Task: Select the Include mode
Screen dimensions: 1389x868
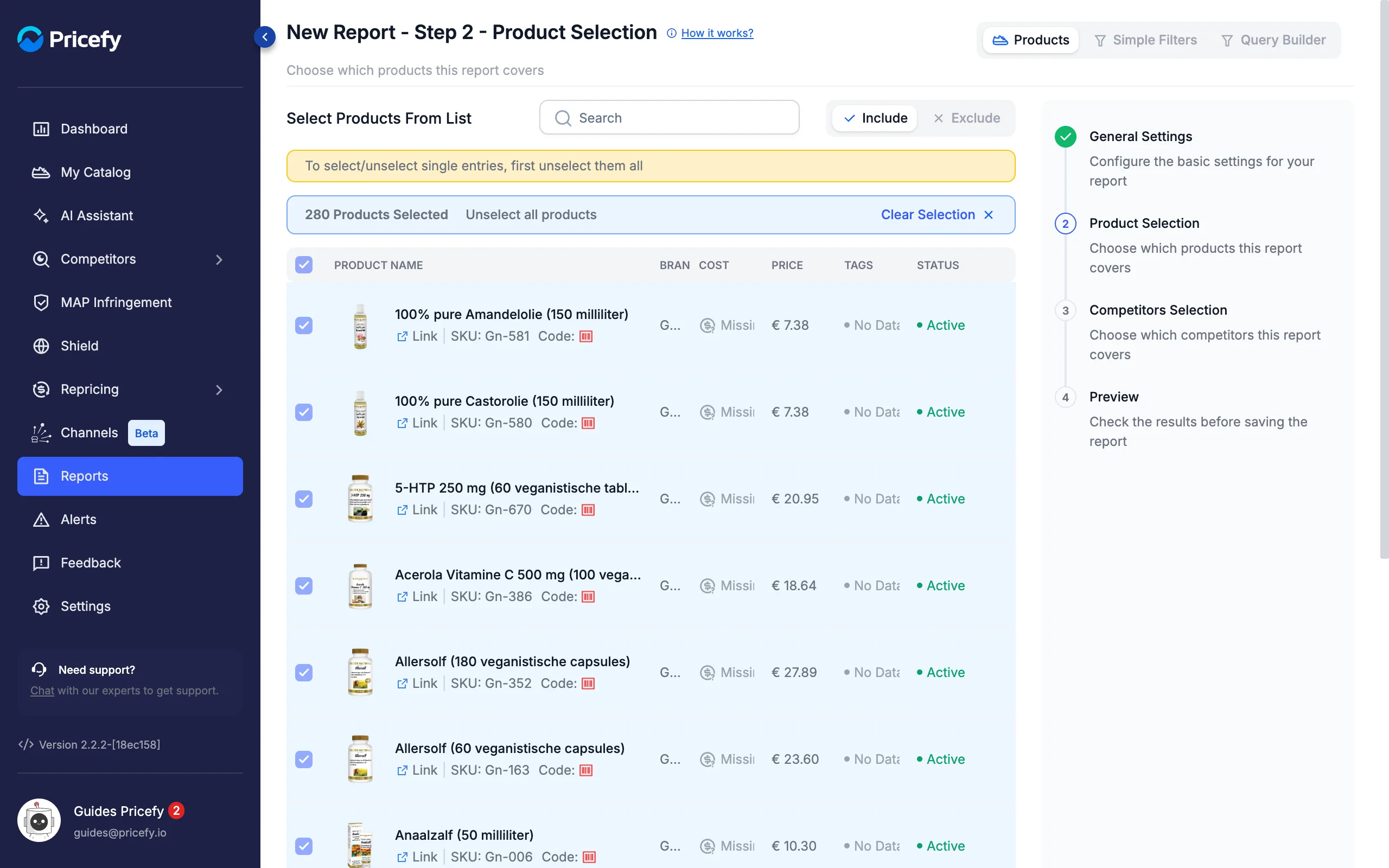Action: pos(875,118)
